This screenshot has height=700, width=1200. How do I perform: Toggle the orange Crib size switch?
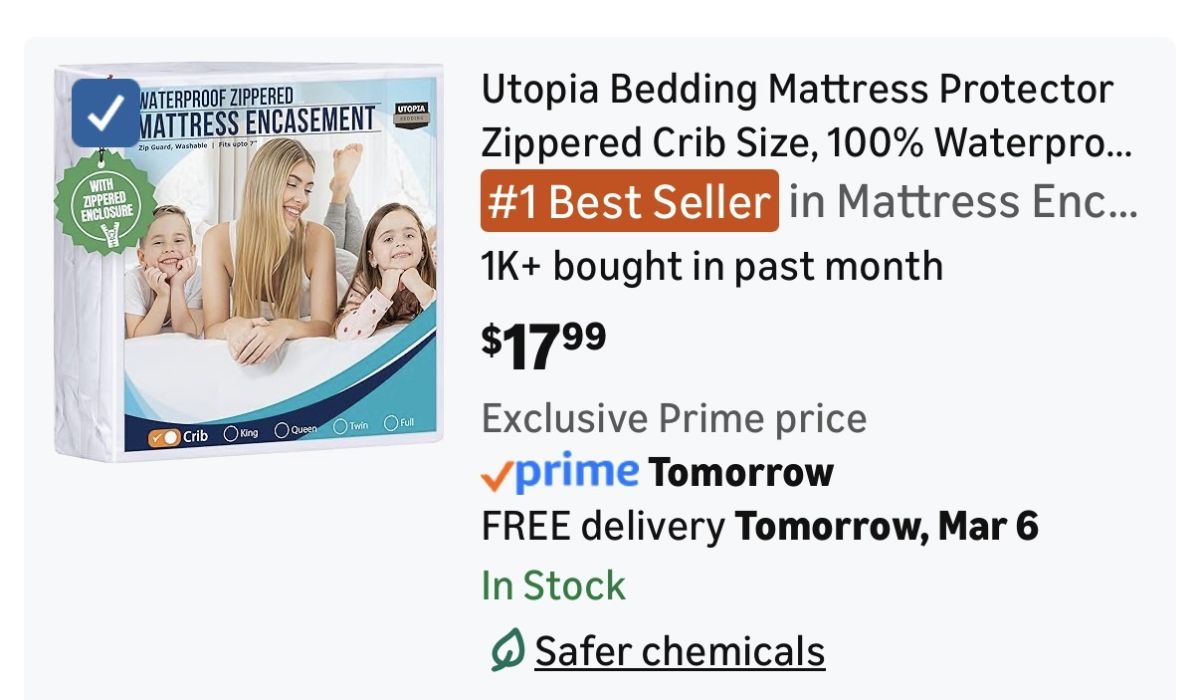163,437
